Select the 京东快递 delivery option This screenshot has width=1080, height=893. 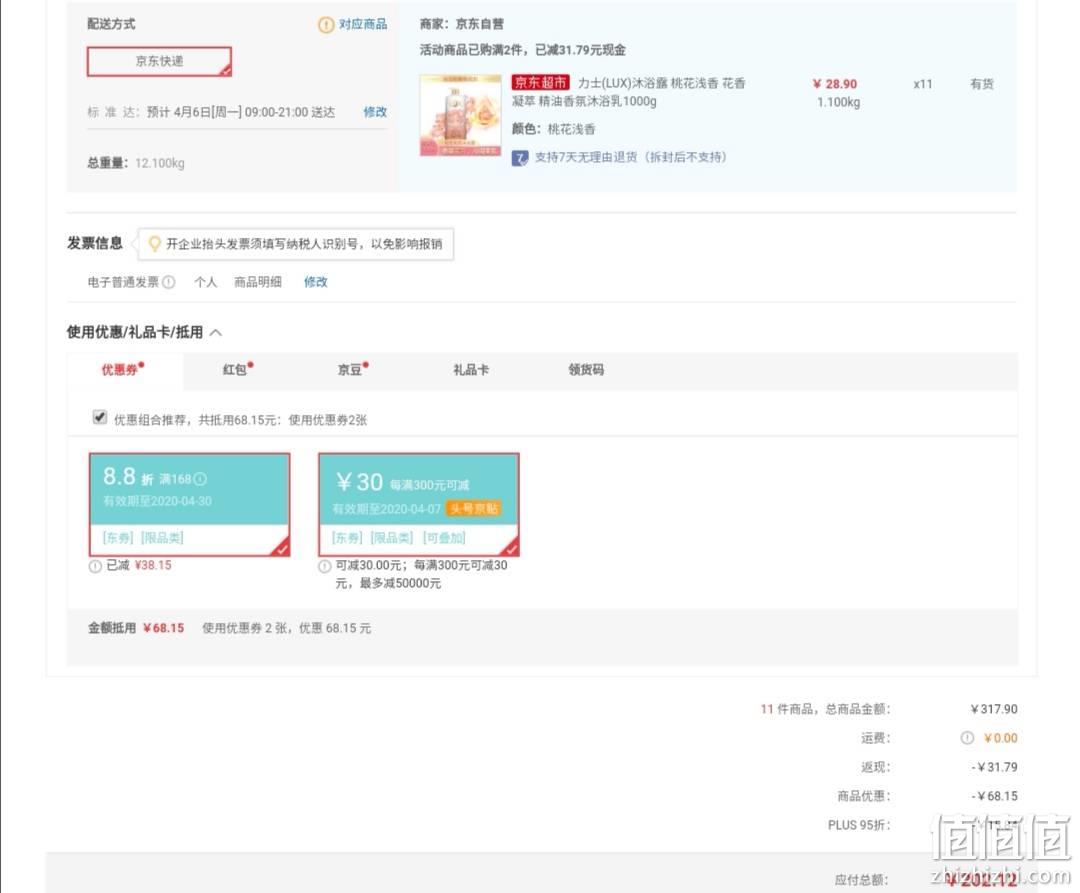click(159, 61)
